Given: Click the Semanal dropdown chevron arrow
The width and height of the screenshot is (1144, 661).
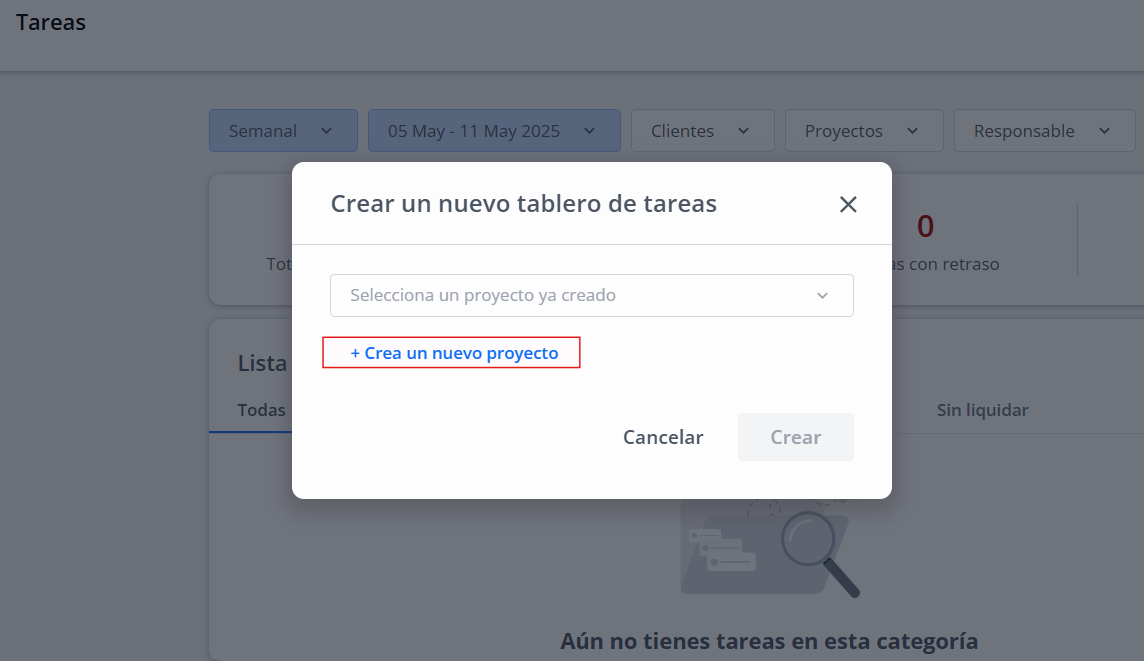Looking at the screenshot, I should pyautogui.click(x=326, y=131).
